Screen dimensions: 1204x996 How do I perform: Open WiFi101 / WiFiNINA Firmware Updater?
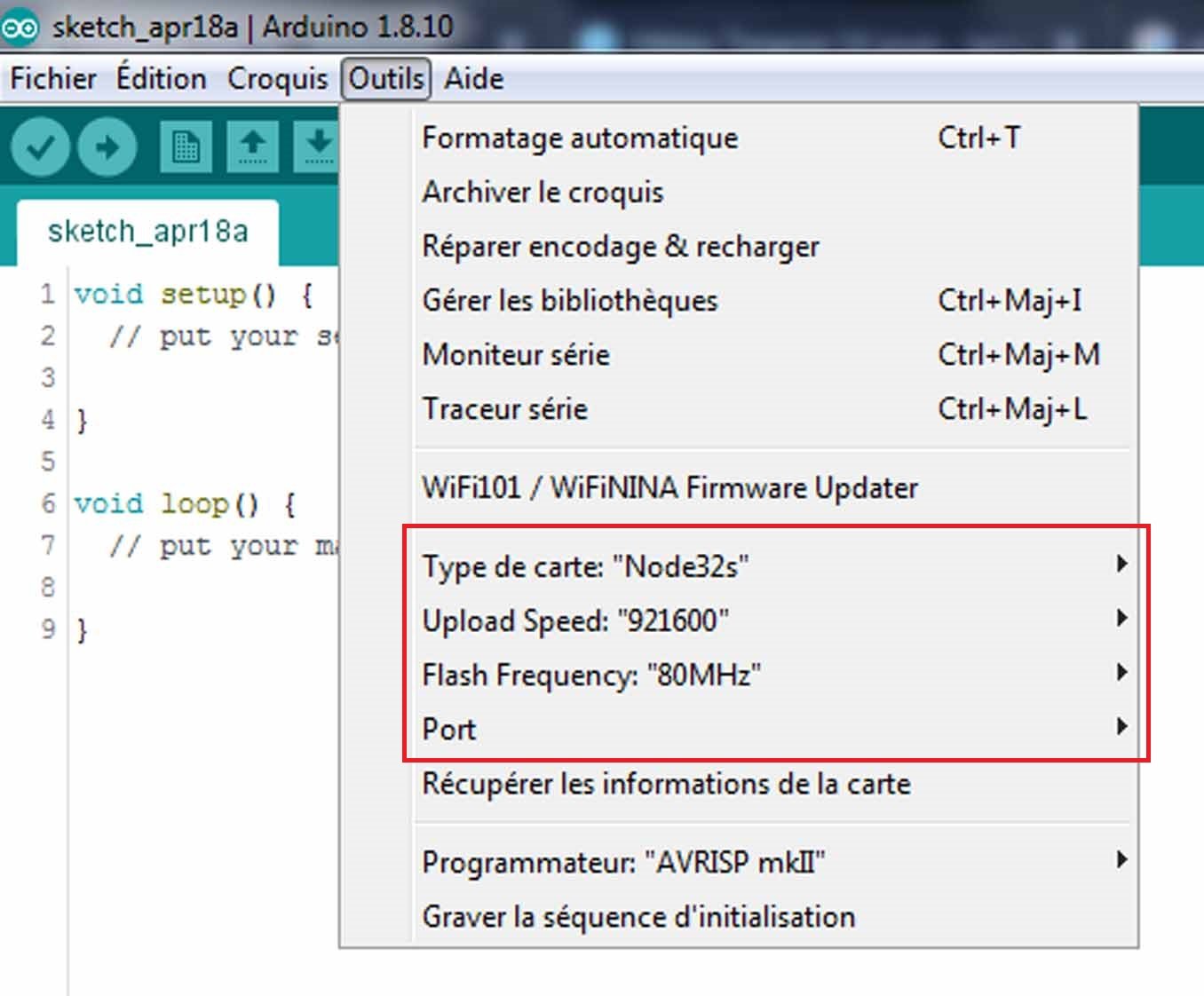775,487
